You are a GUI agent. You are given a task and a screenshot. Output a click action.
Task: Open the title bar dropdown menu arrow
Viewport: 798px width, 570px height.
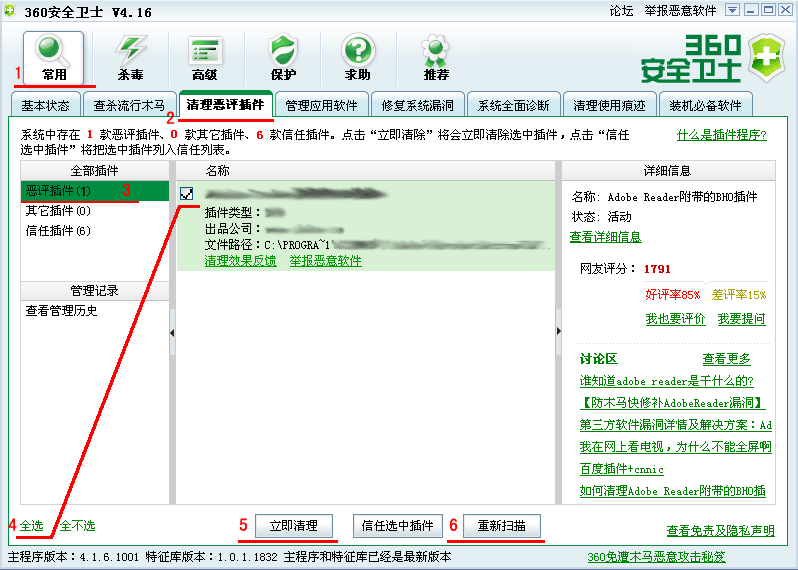[x=732, y=10]
